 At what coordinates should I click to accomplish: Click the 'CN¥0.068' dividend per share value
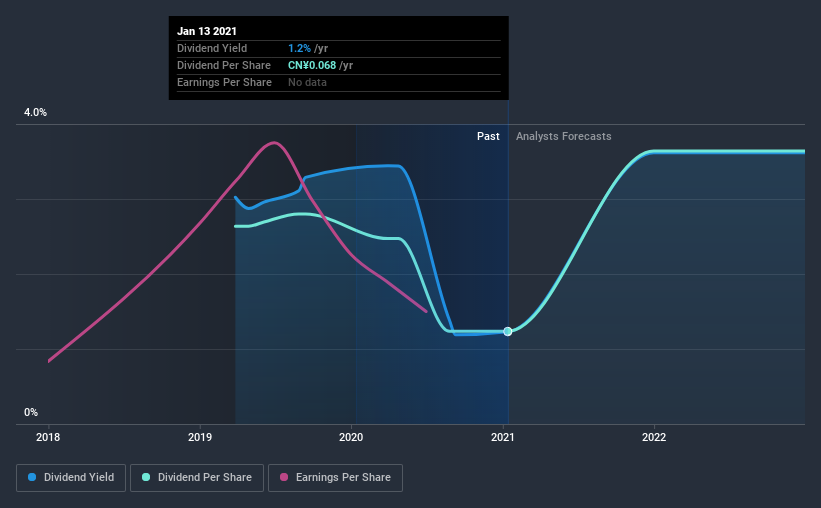click(312, 65)
